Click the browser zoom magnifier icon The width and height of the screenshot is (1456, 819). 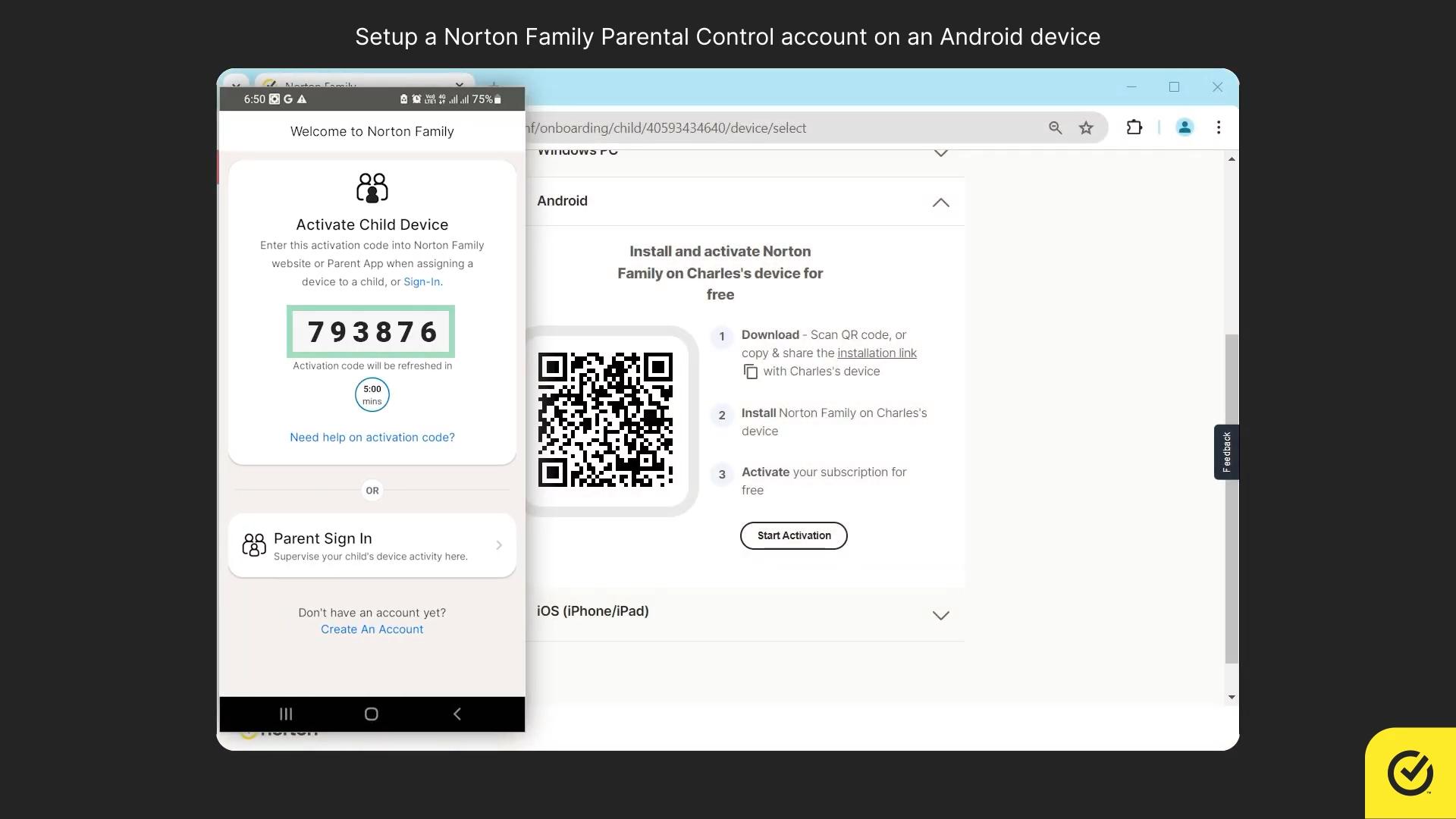[x=1055, y=127]
